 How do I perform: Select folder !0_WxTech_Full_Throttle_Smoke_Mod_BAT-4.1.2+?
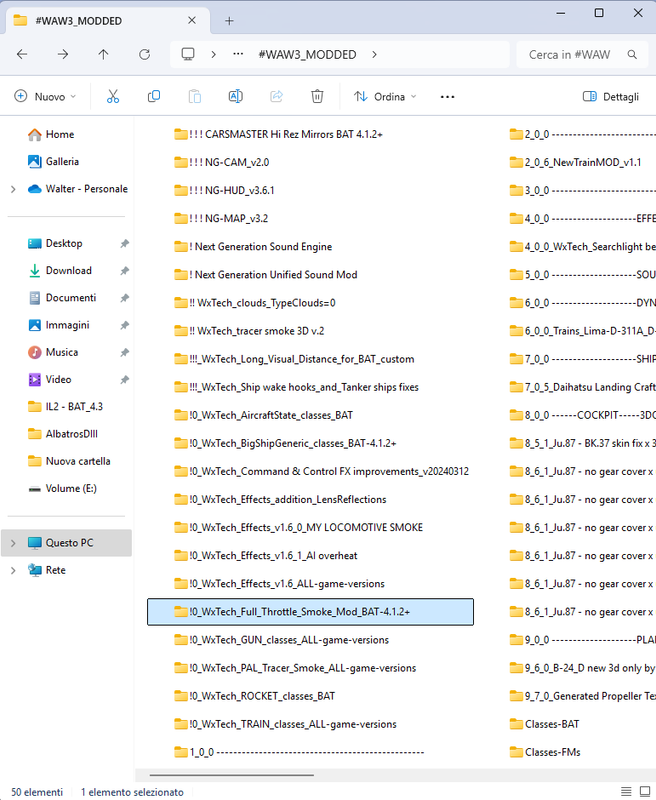[310, 612]
